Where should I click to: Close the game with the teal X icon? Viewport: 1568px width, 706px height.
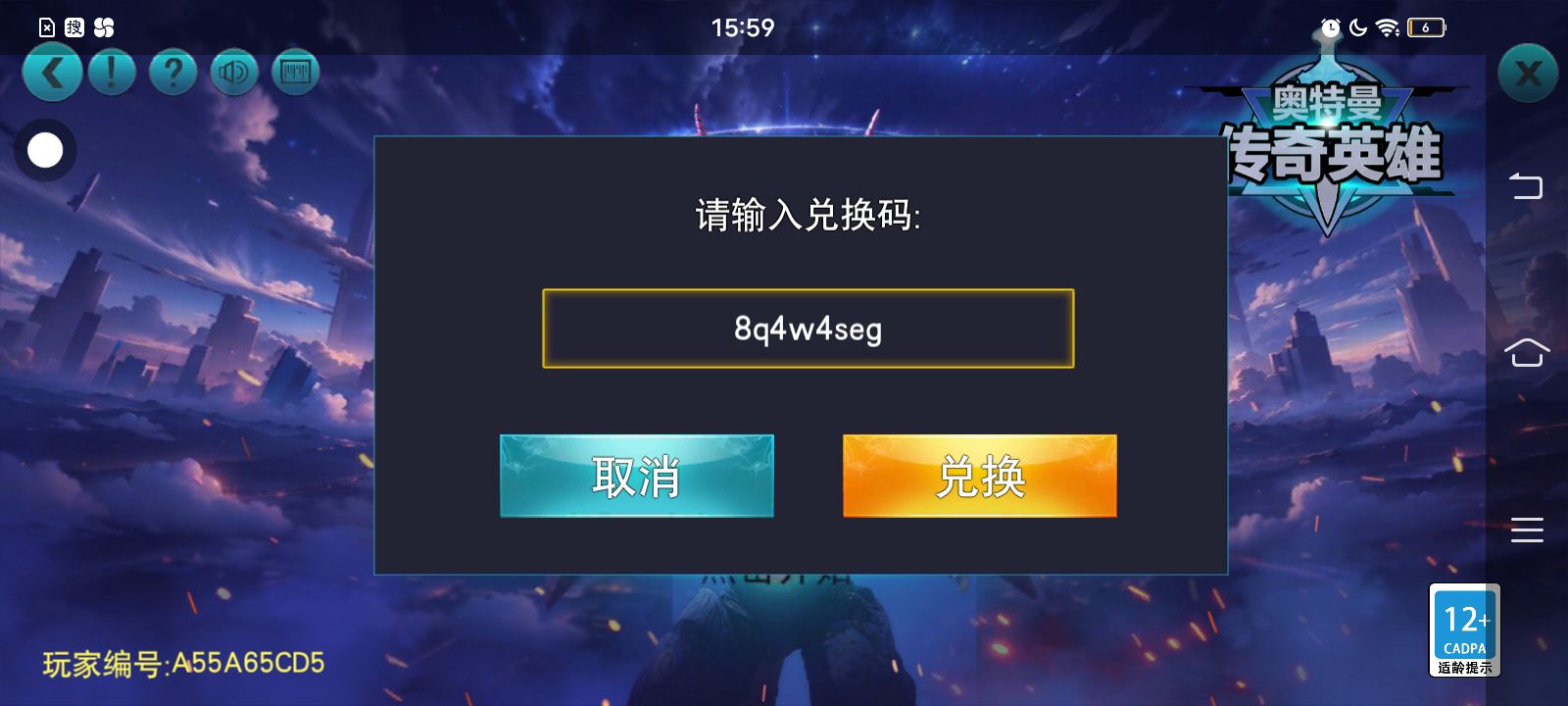[1528, 74]
